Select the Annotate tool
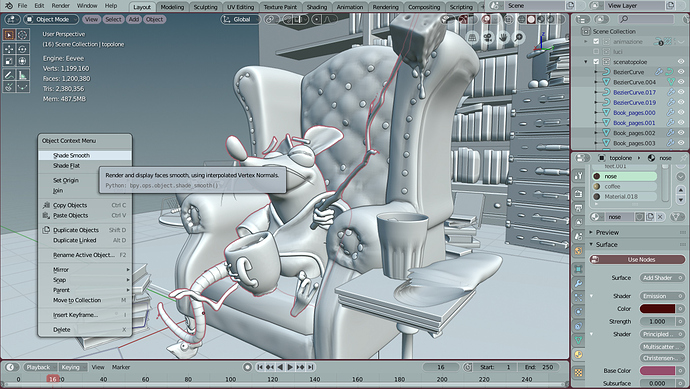This screenshot has width=690, height=389. (x=9, y=75)
